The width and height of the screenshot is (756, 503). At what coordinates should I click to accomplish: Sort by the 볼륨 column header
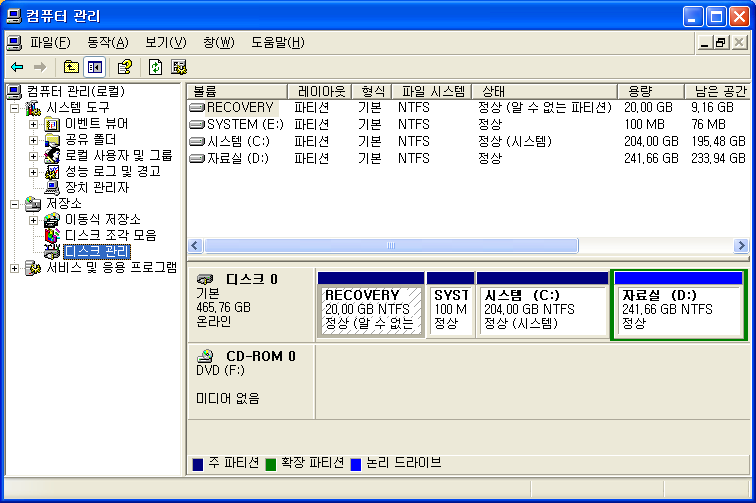pos(237,91)
